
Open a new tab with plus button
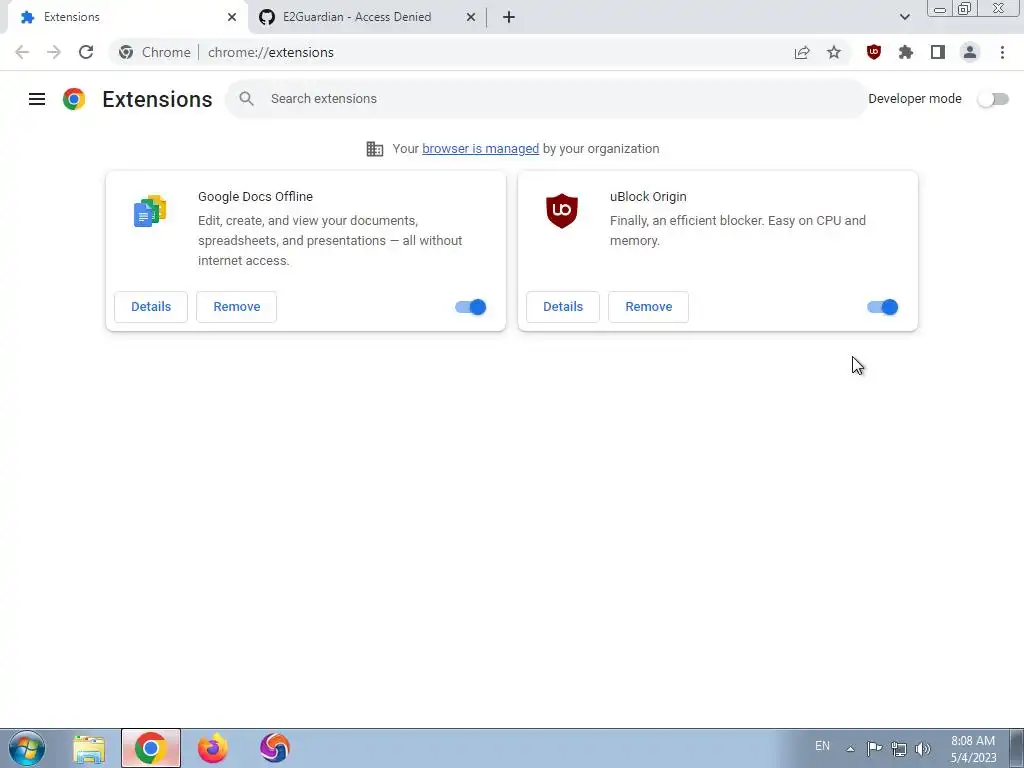pos(509,17)
